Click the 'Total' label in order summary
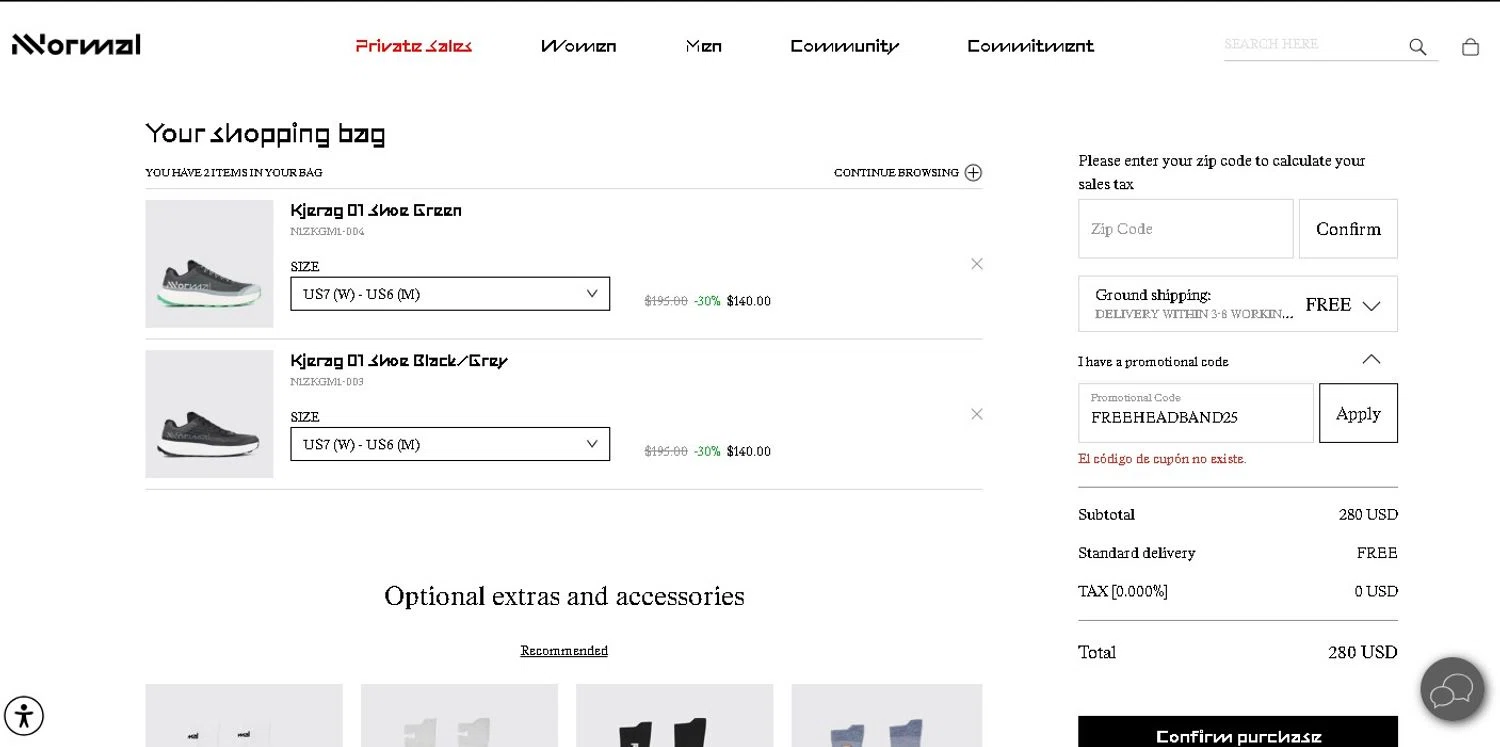This screenshot has height=747, width=1500. pos(1097,652)
